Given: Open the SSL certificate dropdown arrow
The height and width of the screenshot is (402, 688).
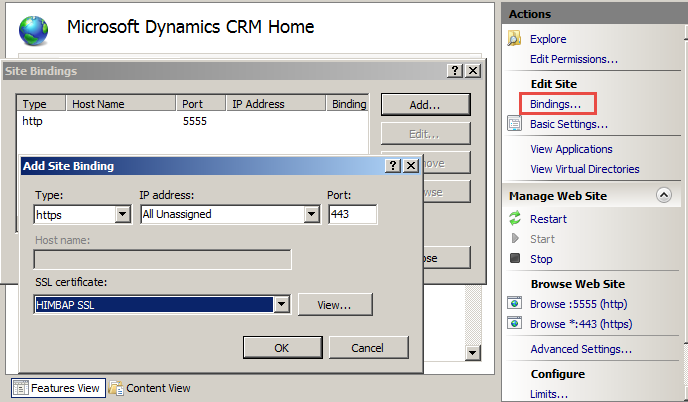Looking at the screenshot, I should pyautogui.click(x=281, y=304).
